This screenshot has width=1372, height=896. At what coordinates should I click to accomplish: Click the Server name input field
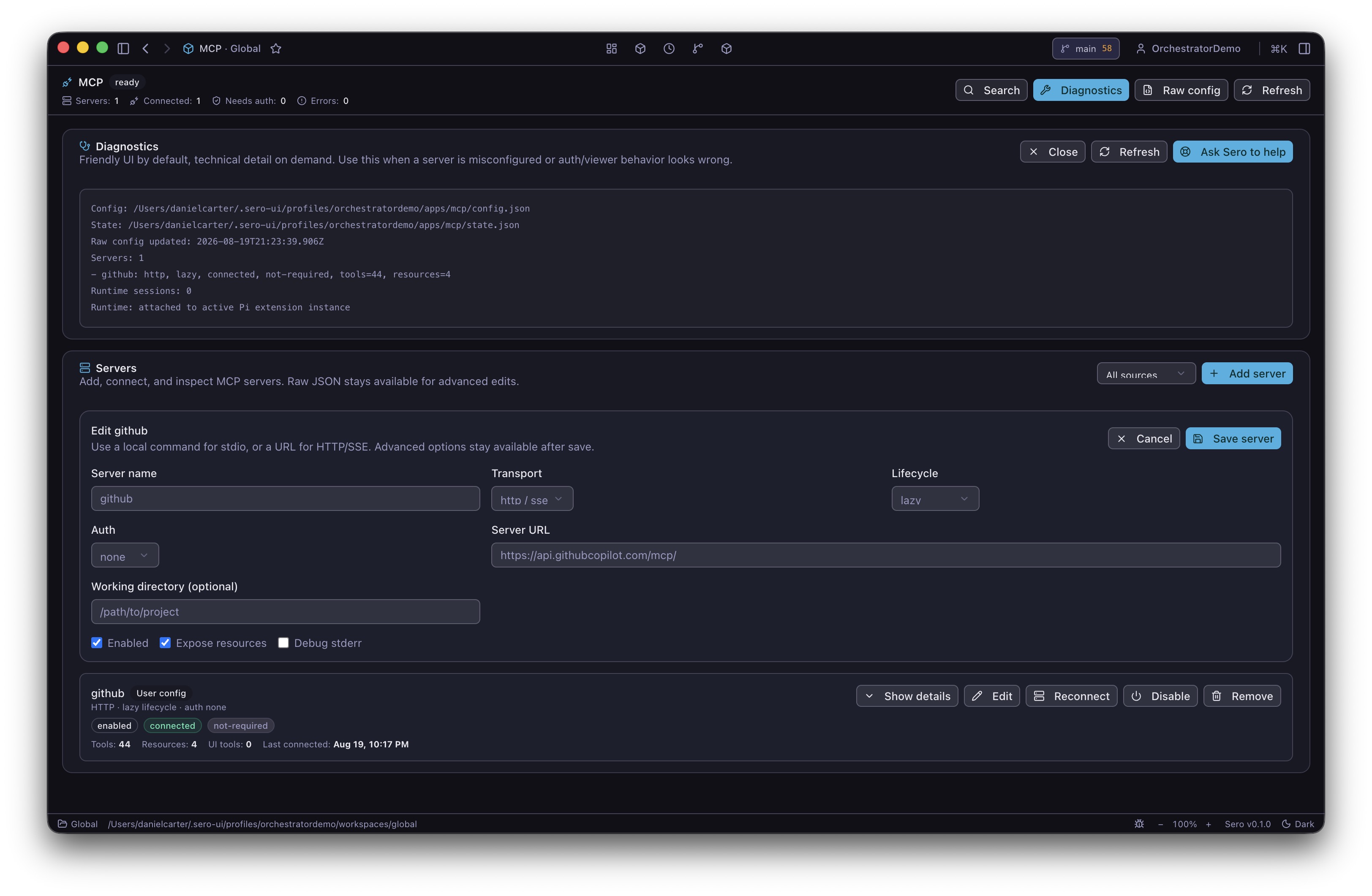[x=286, y=498]
